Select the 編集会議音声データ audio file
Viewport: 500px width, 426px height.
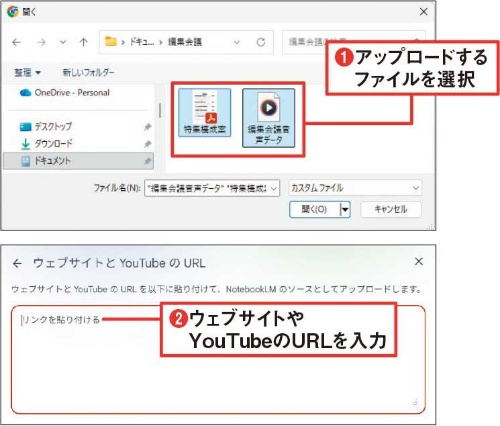[268, 118]
